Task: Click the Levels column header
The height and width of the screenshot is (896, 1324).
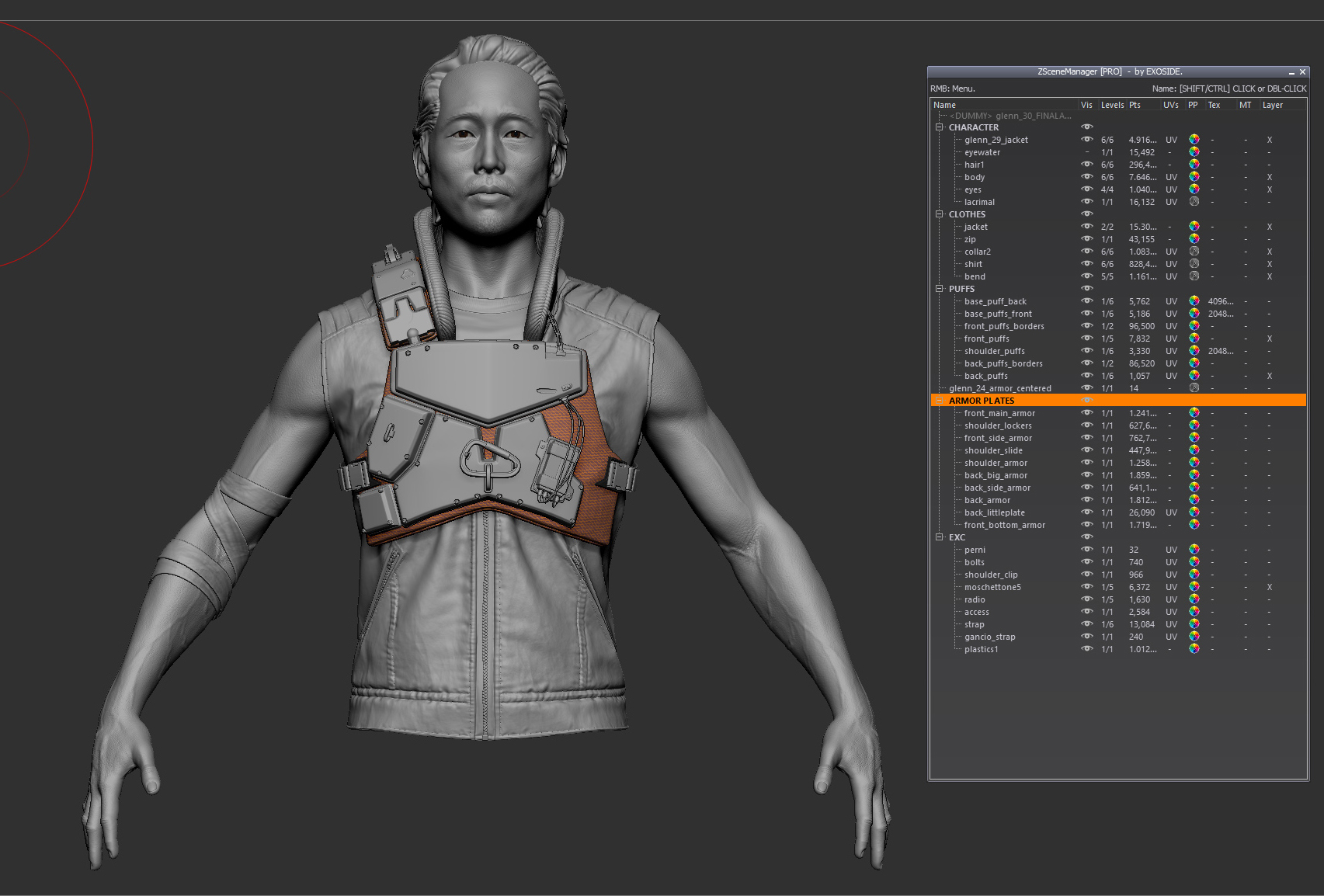Action: click(1112, 105)
